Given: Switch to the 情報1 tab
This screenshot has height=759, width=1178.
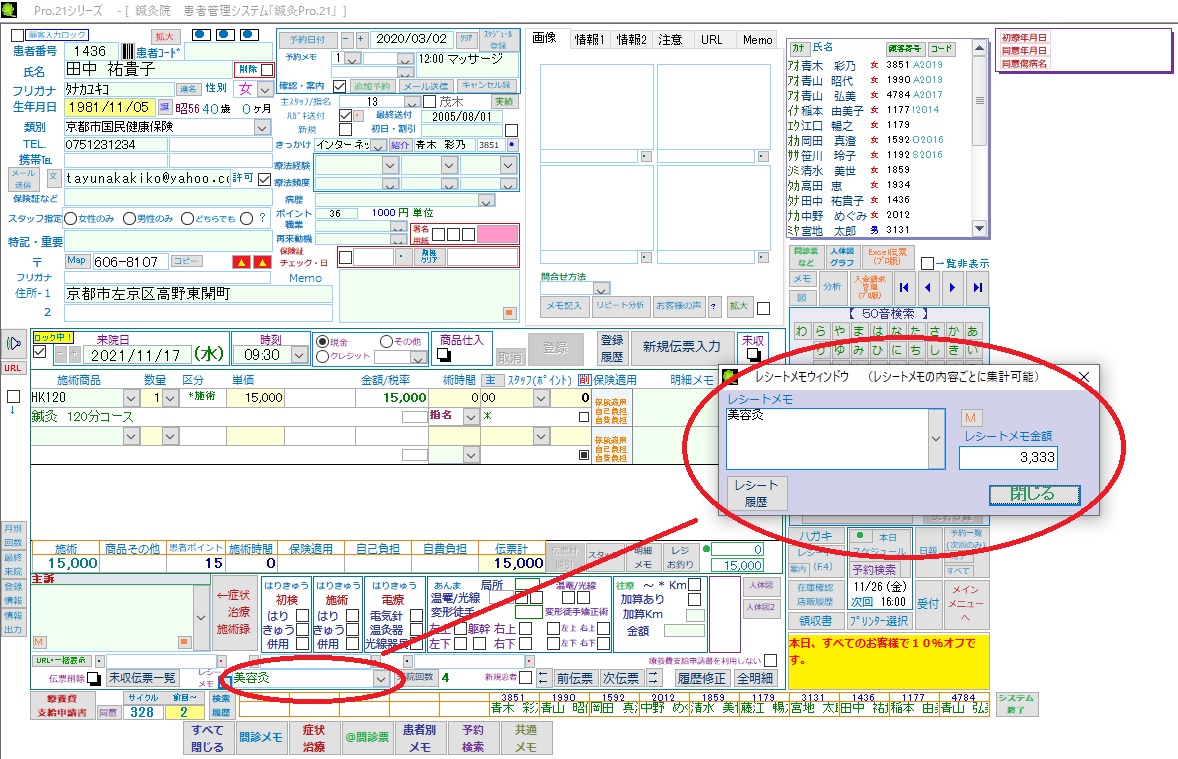Looking at the screenshot, I should coord(590,39).
